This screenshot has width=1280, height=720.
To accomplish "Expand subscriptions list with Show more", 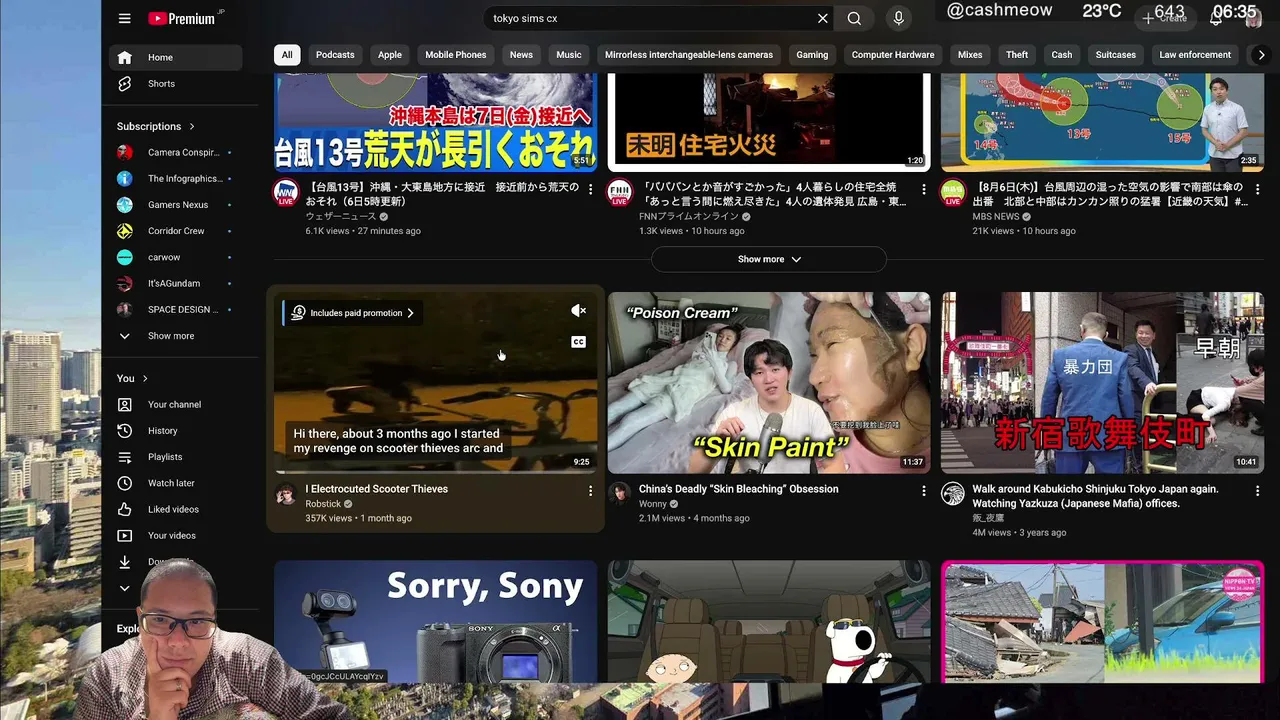I will point(176,336).
